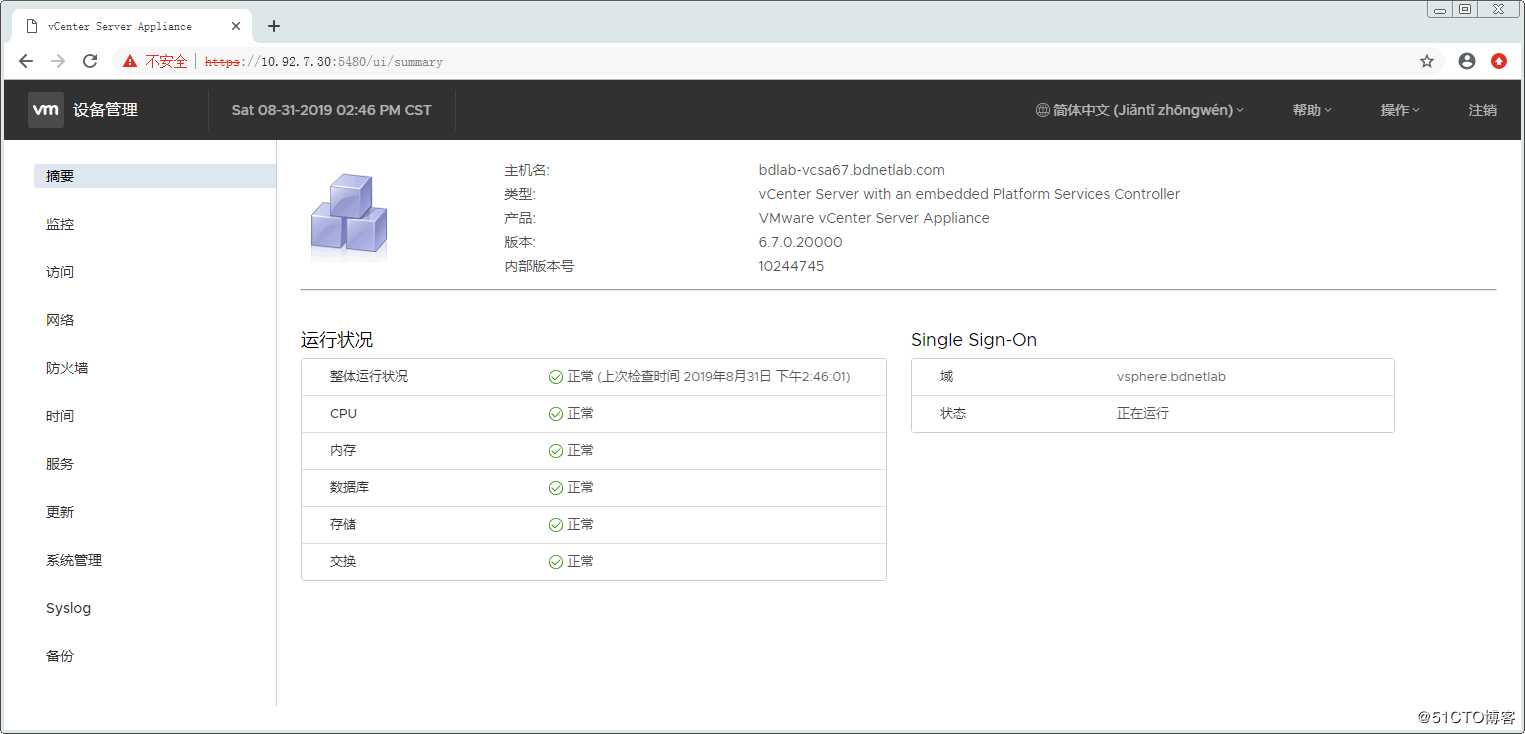Bookmark this page with star icon

pos(1427,61)
